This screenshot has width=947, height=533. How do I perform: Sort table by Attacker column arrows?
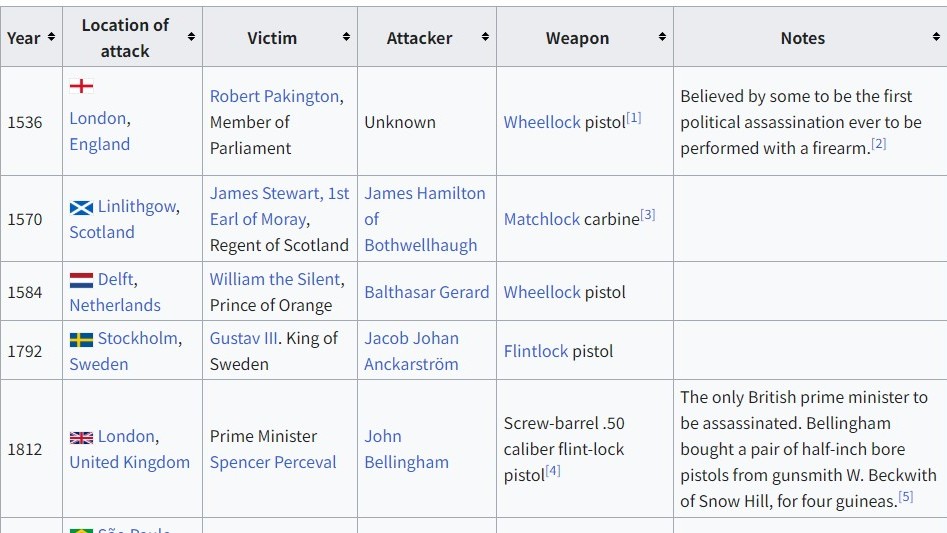tap(485, 37)
